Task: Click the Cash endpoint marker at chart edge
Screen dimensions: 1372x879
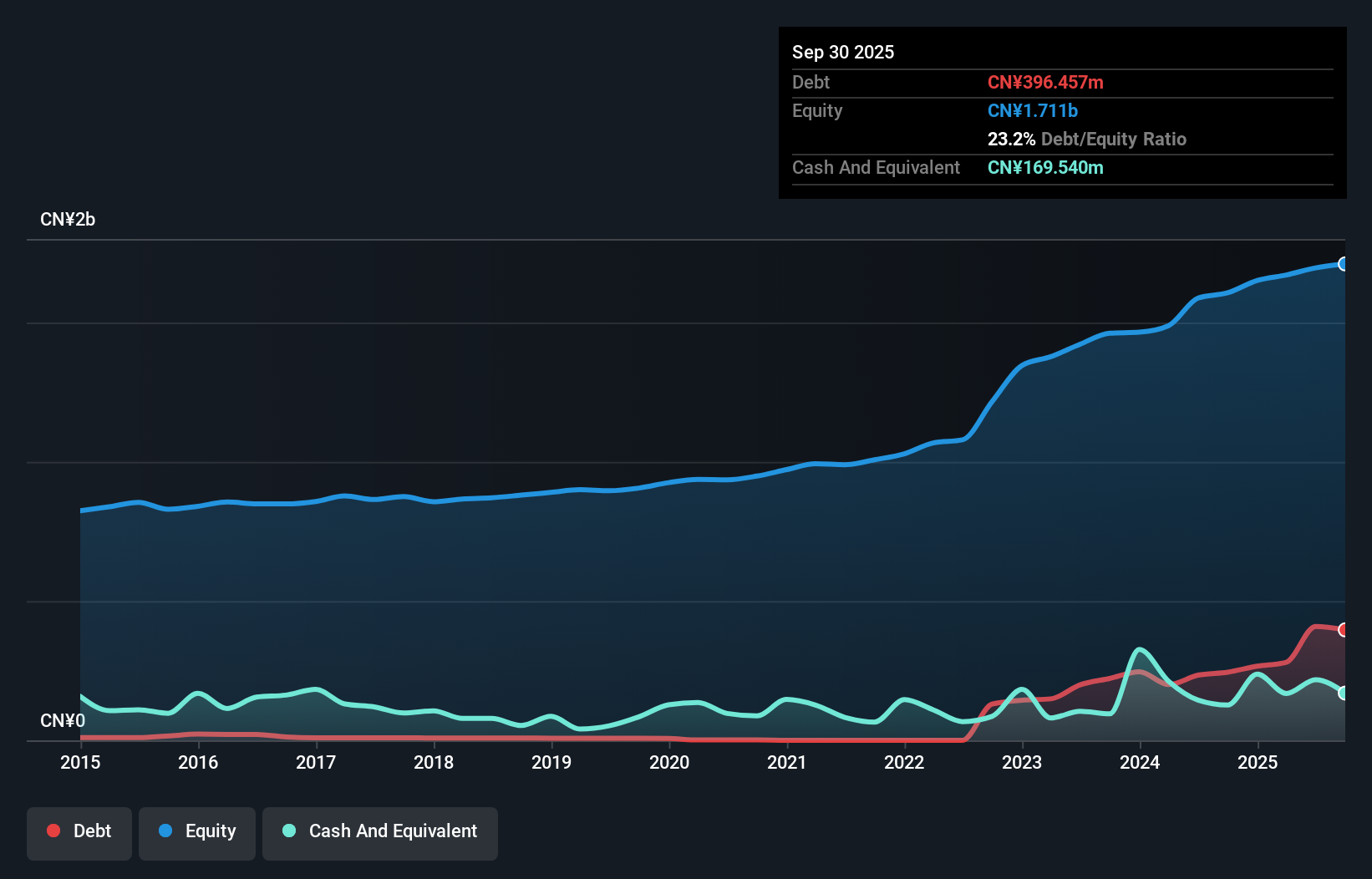Action: 1343,693
